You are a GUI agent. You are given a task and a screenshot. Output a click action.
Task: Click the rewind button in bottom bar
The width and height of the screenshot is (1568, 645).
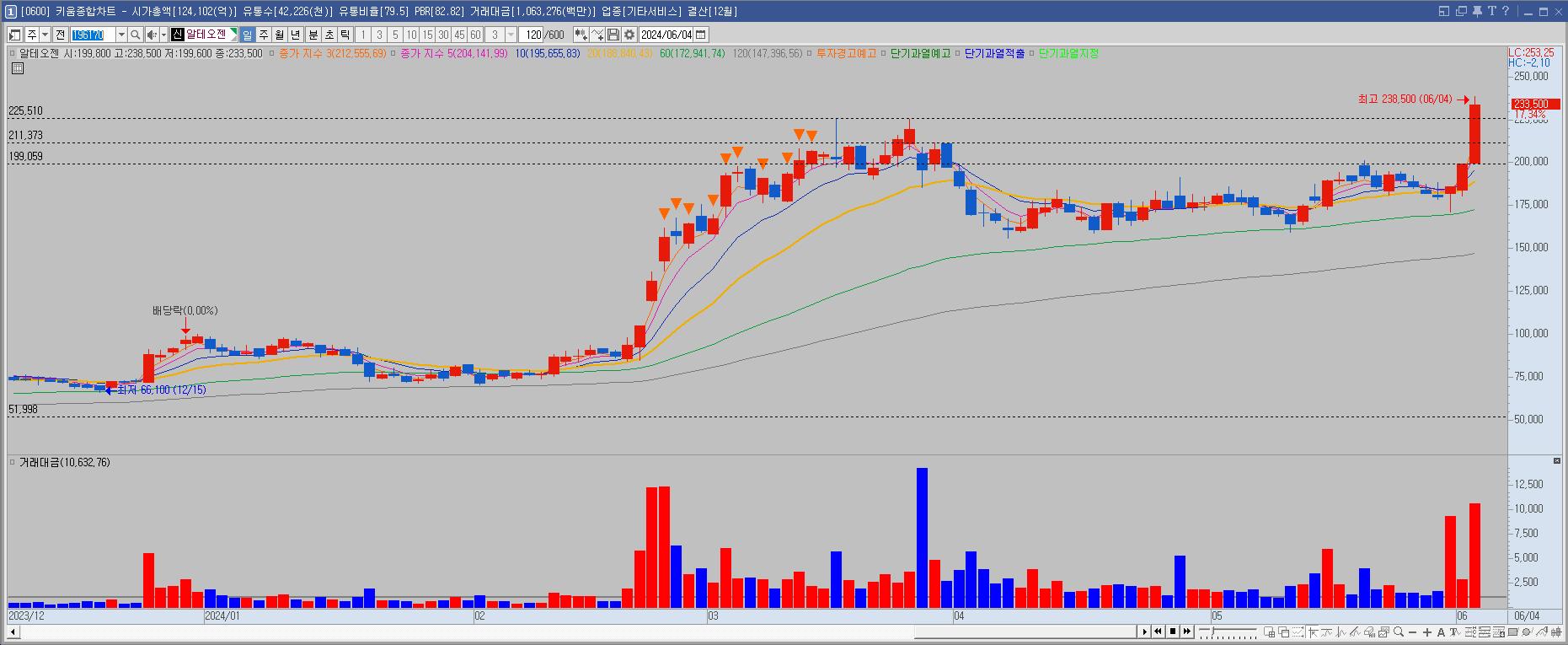click(1158, 632)
